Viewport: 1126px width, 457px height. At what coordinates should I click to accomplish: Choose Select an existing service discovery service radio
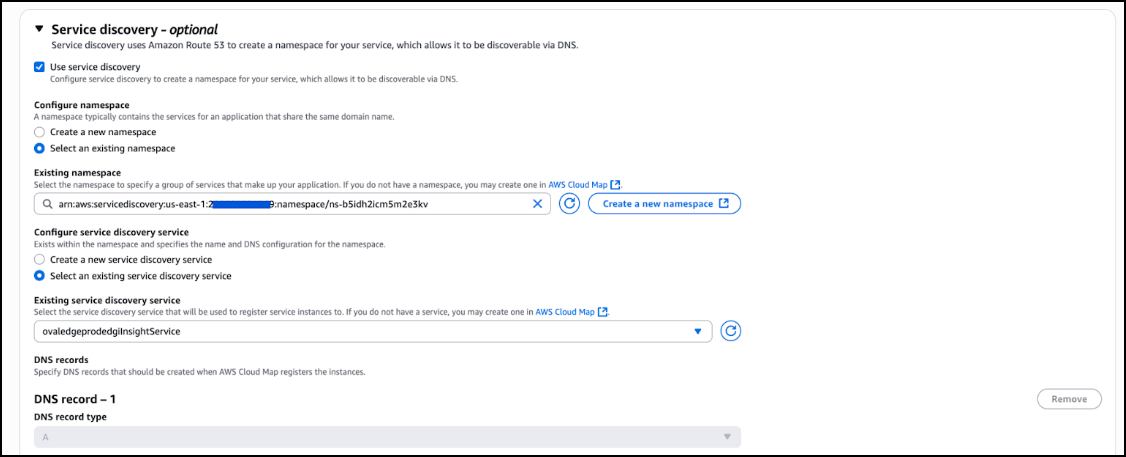39,275
